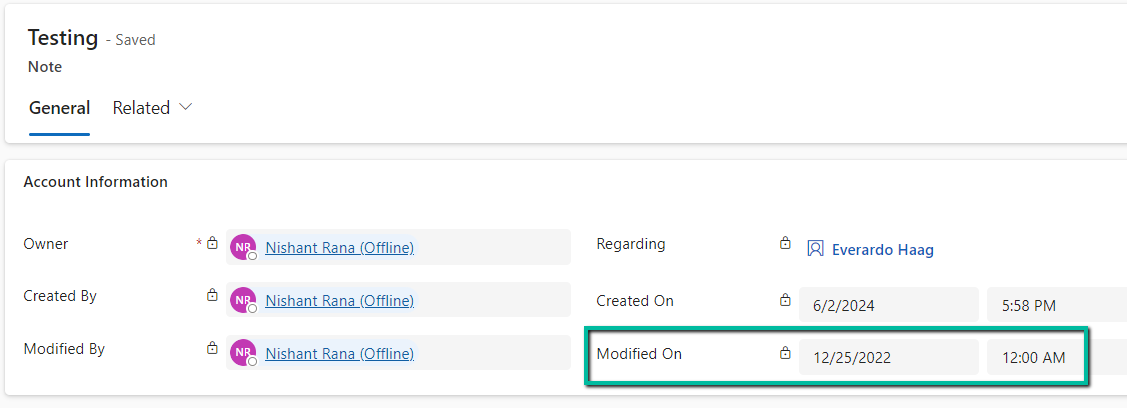Click the lock icon beside Regarding
The width and height of the screenshot is (1127, 408).
(x=785, y=243)
